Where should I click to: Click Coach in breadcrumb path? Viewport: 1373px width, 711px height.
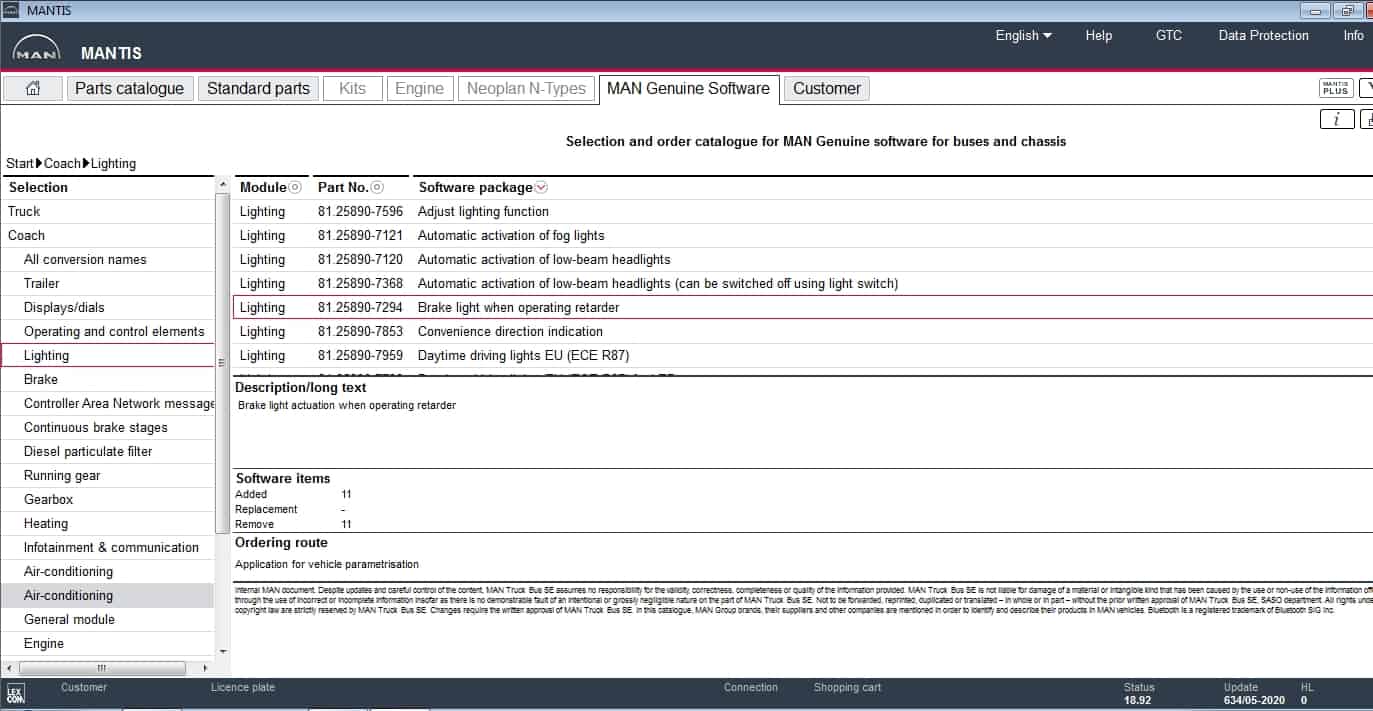(63, 163)
